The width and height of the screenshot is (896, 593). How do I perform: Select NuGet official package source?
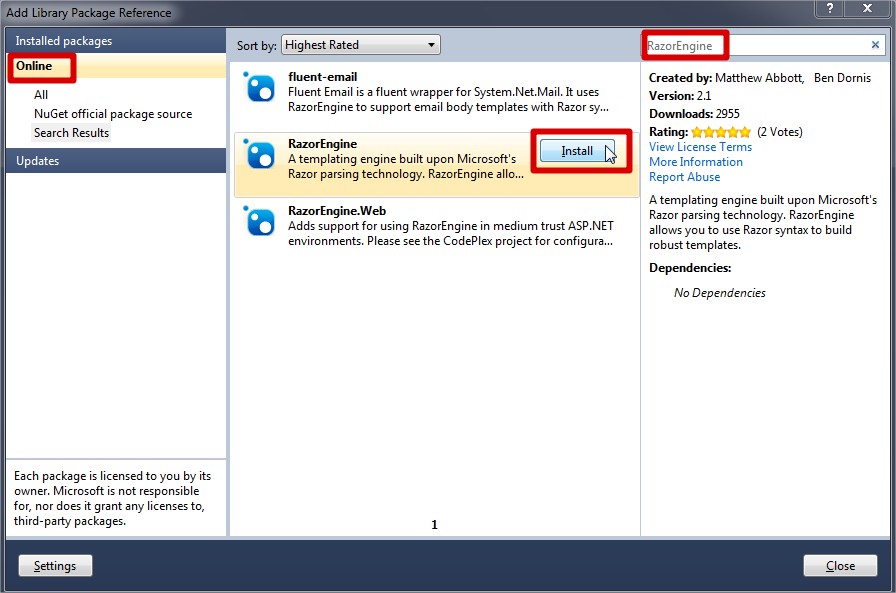point(113,114)
